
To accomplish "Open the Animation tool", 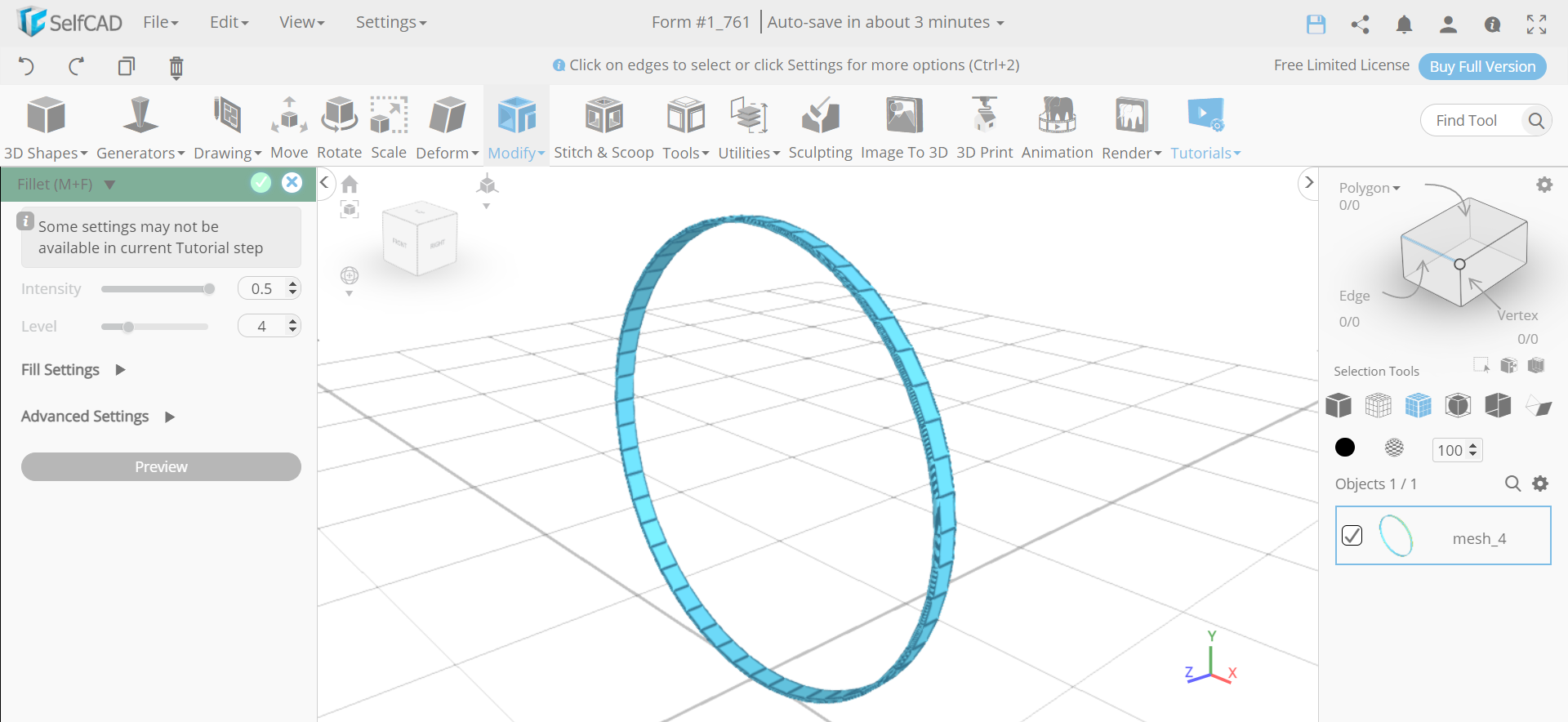I will point(1057,127).
